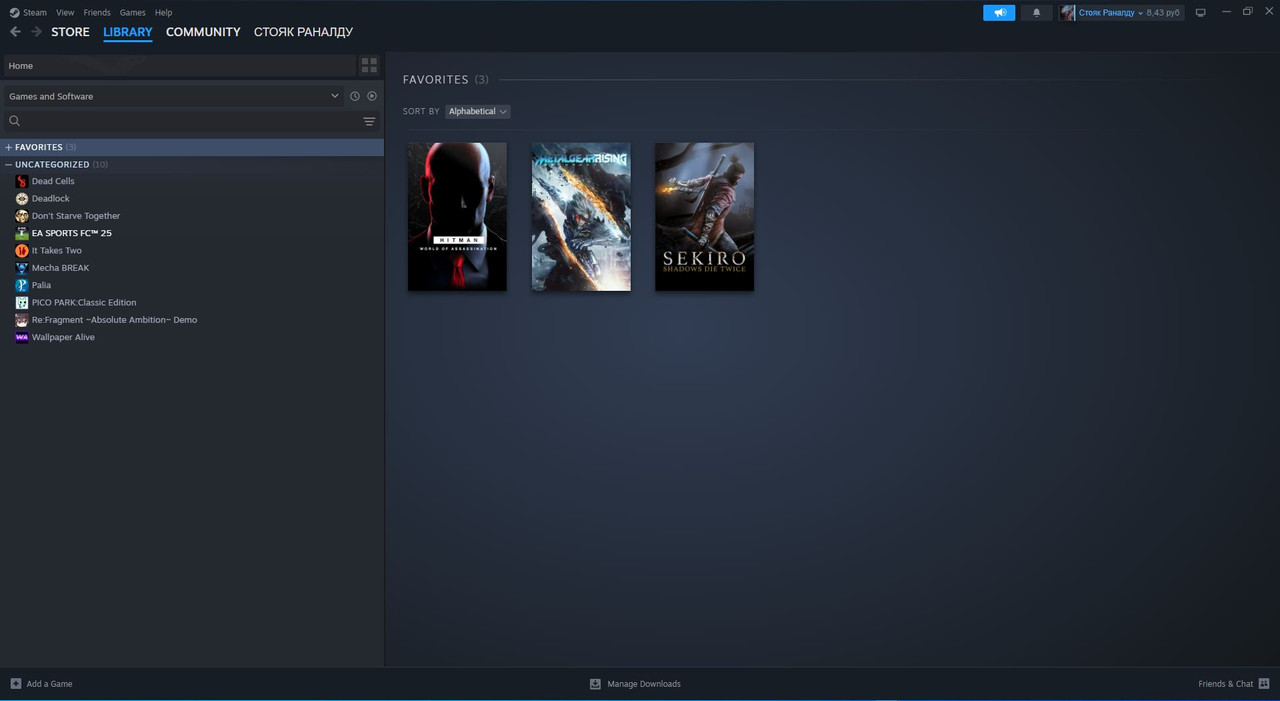
Task: Toggle ready-to-play filter icon
Action: (372, 96)
